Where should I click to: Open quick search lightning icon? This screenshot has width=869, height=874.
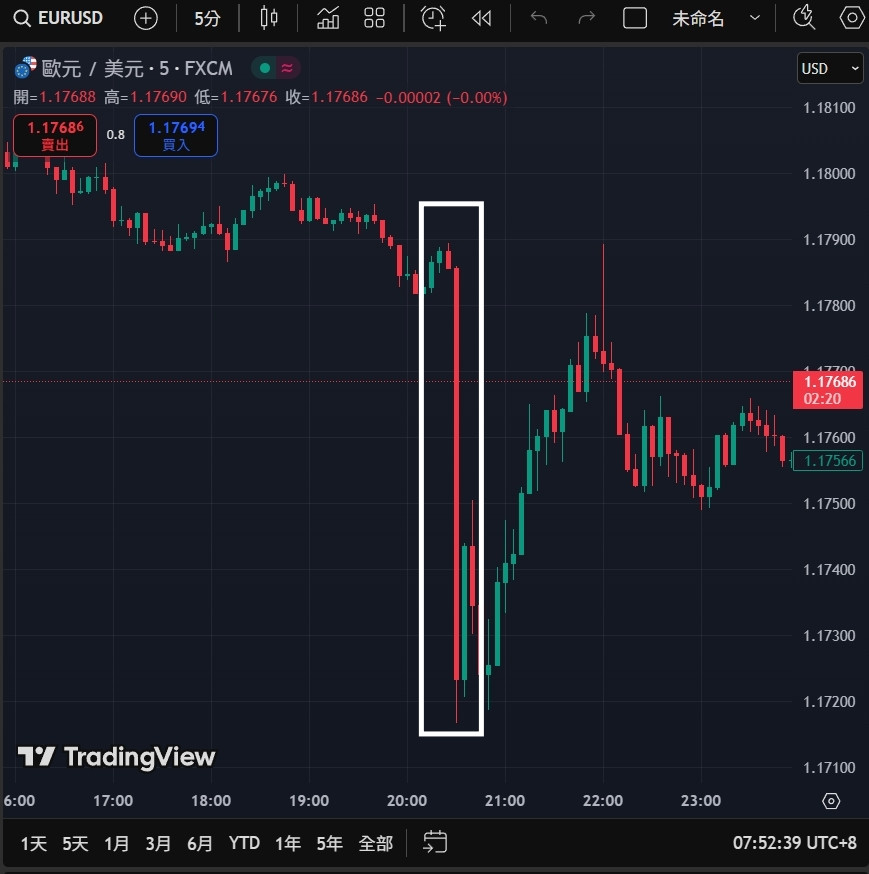[x=804, y=18]
